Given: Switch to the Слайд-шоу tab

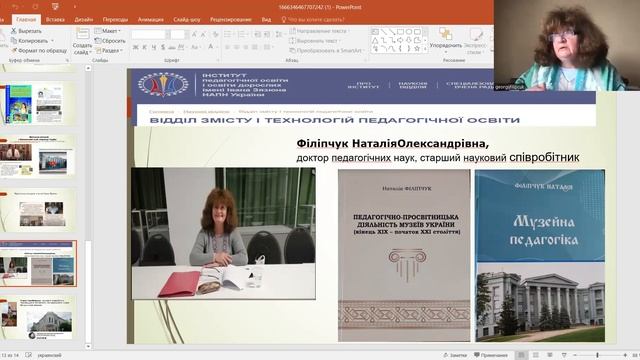Looking at the screenshot, I should click(x=187, y=19).
